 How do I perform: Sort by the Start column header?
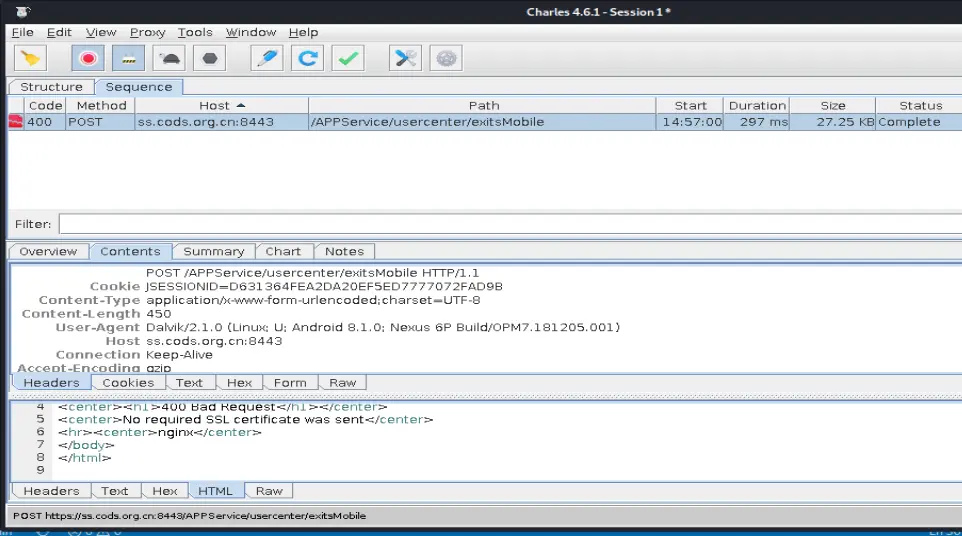(690, 105)
